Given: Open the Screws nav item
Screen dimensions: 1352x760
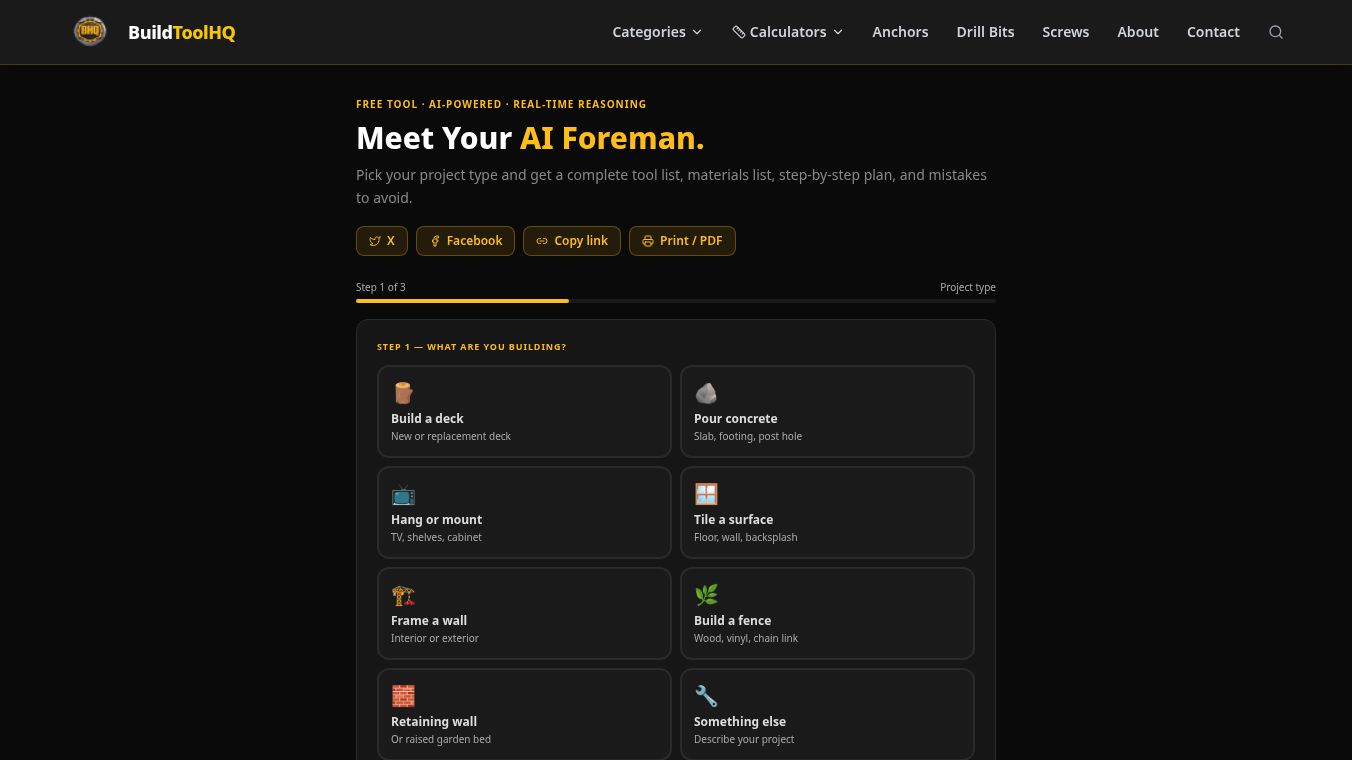Looking at the screenshot, I should [x=1066, y=32].
